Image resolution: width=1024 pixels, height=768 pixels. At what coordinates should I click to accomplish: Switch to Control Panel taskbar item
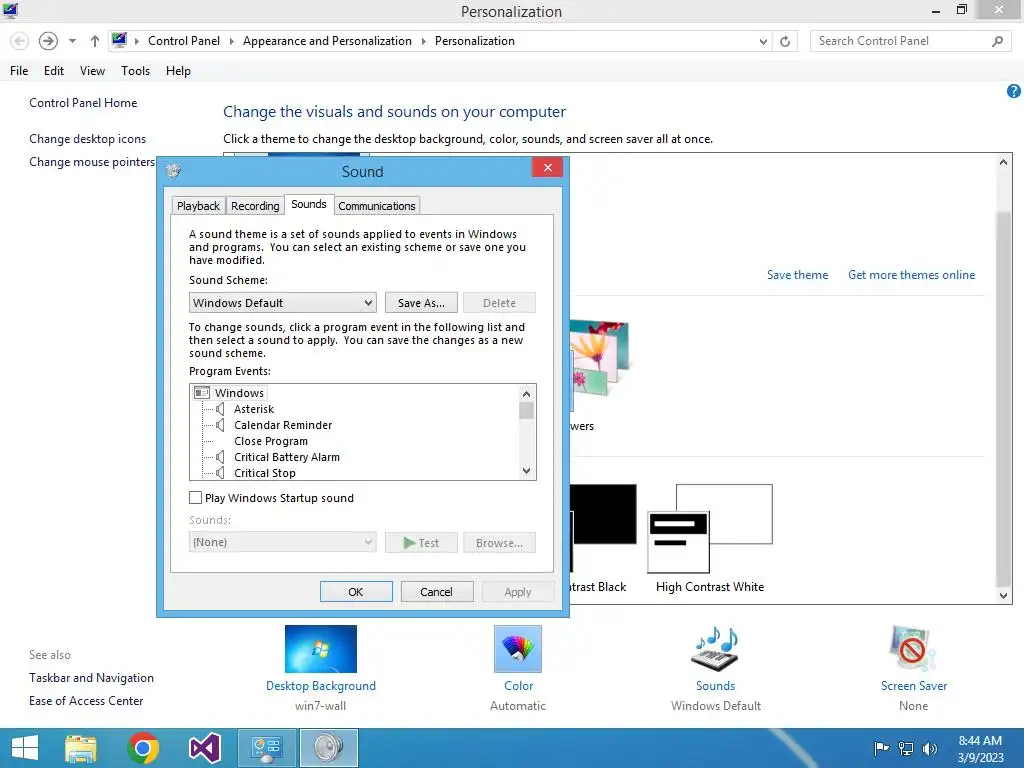[266, 748]
